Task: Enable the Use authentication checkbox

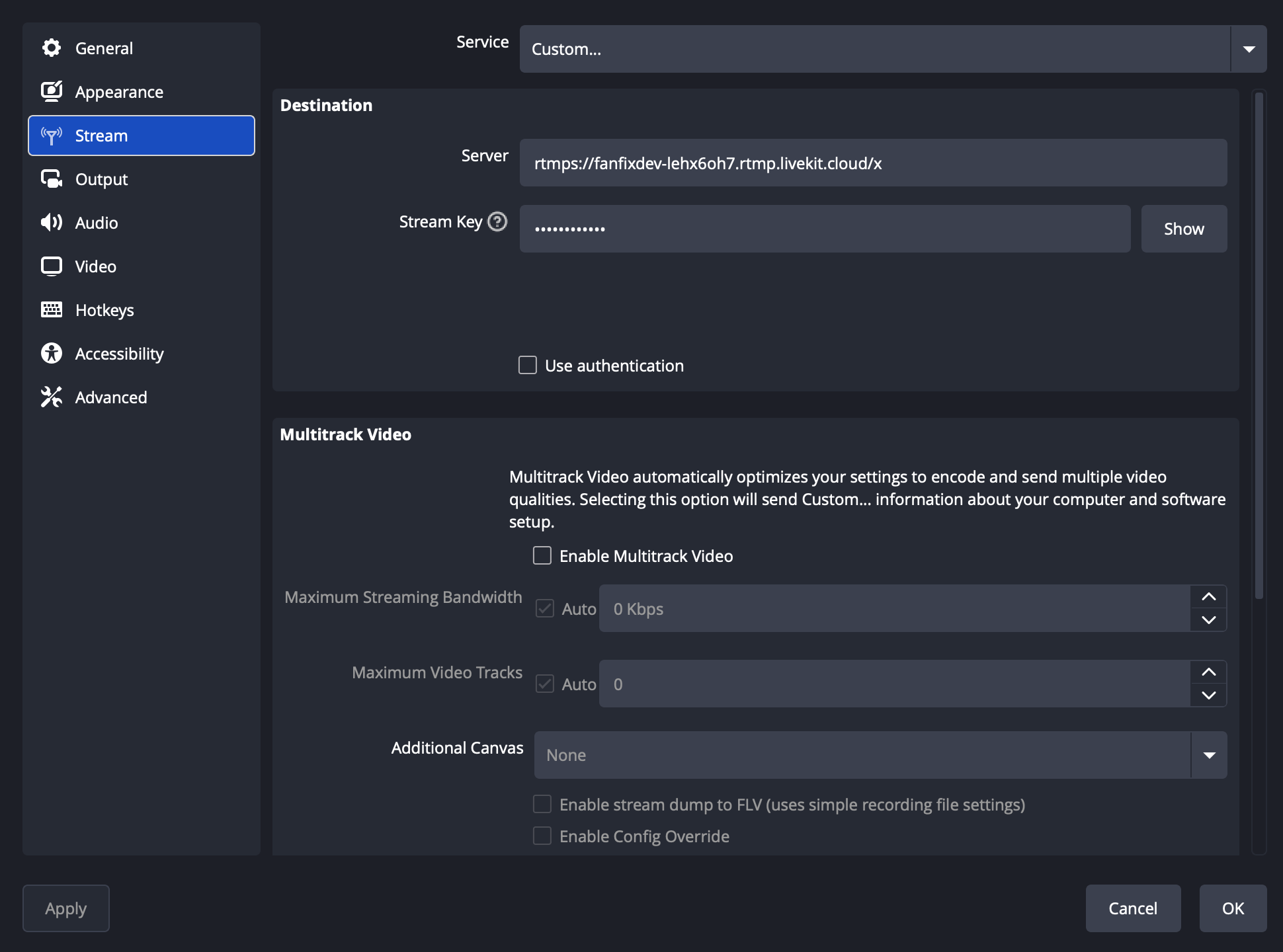Action: point(528,366)
